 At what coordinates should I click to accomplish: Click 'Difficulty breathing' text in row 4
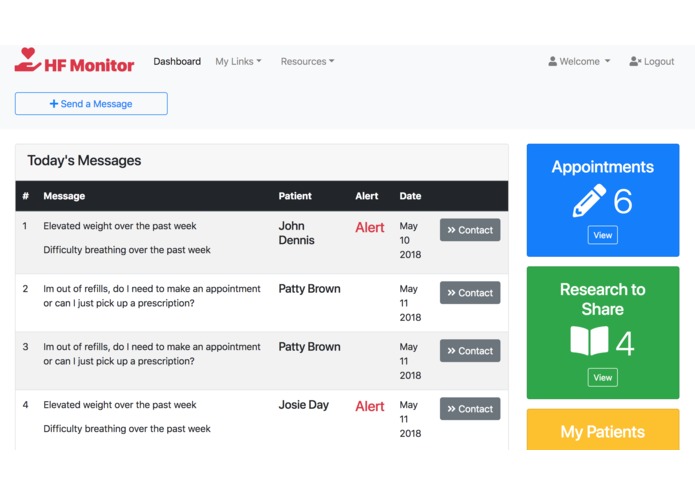click(x=127, y=429)
